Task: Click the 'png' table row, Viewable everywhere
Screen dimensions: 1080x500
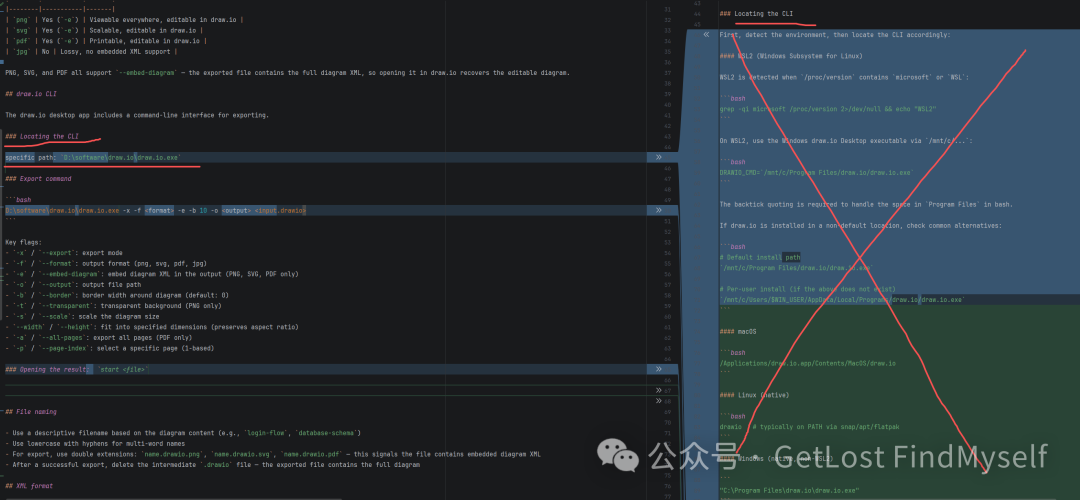Action: click(123, 19)
